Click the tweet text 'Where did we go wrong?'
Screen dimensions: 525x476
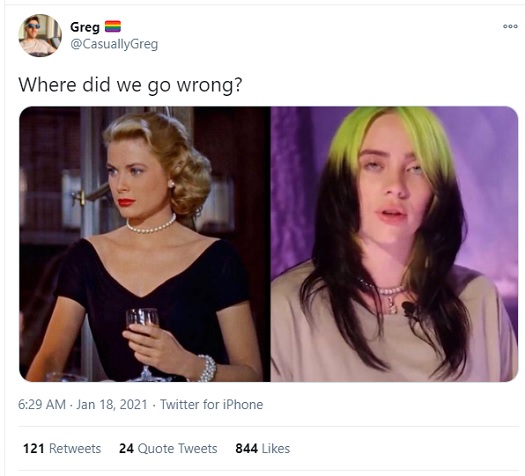(130, 85)
